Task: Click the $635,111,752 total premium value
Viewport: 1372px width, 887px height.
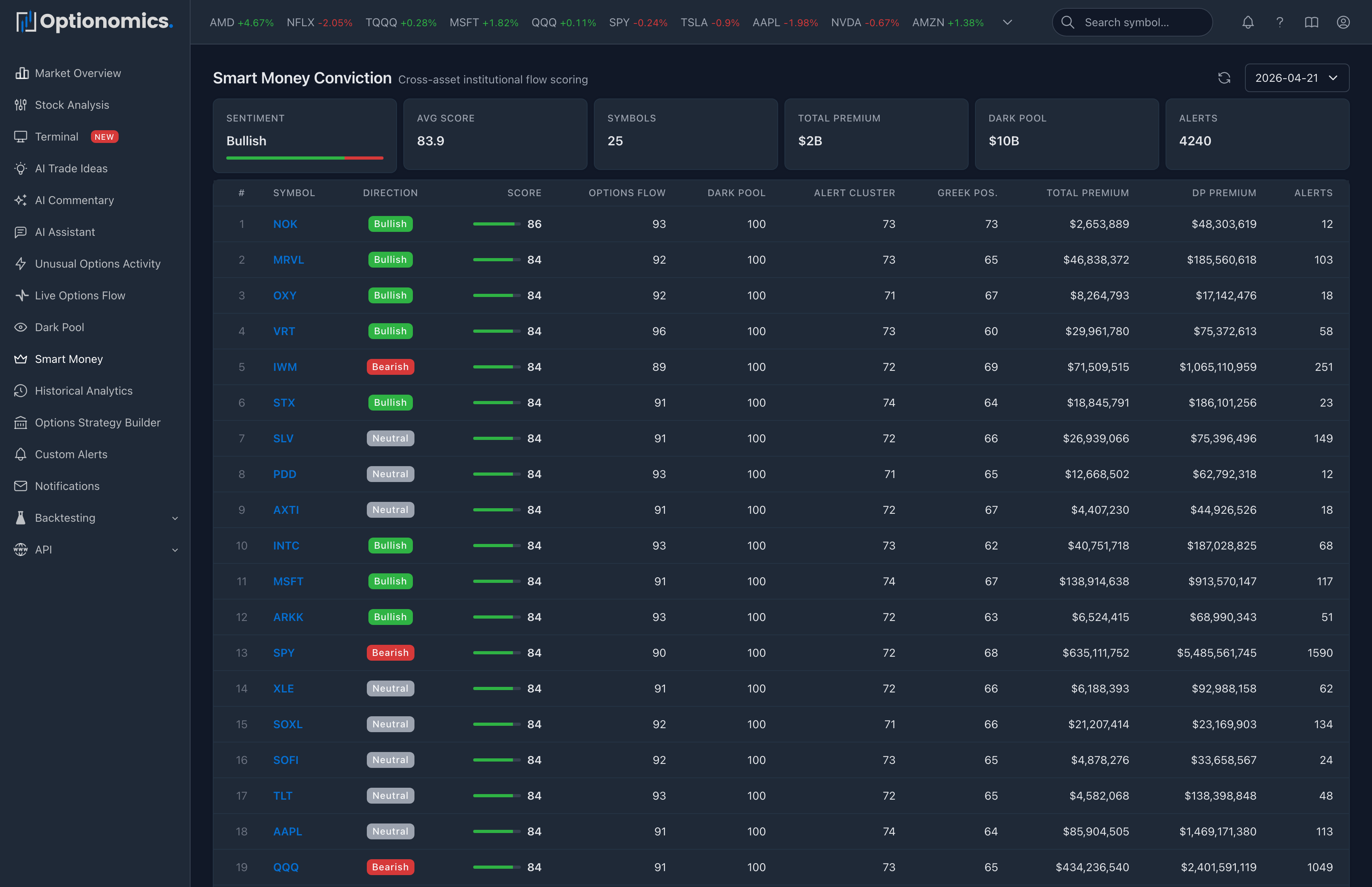Action: click(x=1096, y=653)
